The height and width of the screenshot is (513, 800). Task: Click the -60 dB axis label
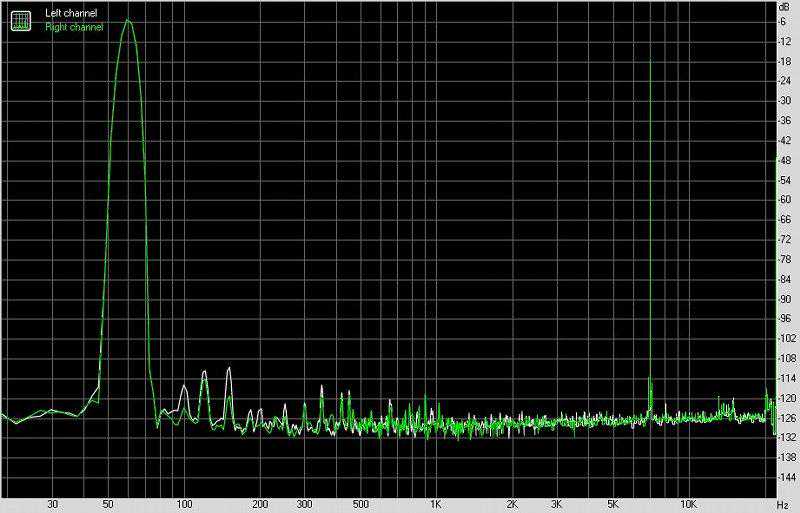783,200
